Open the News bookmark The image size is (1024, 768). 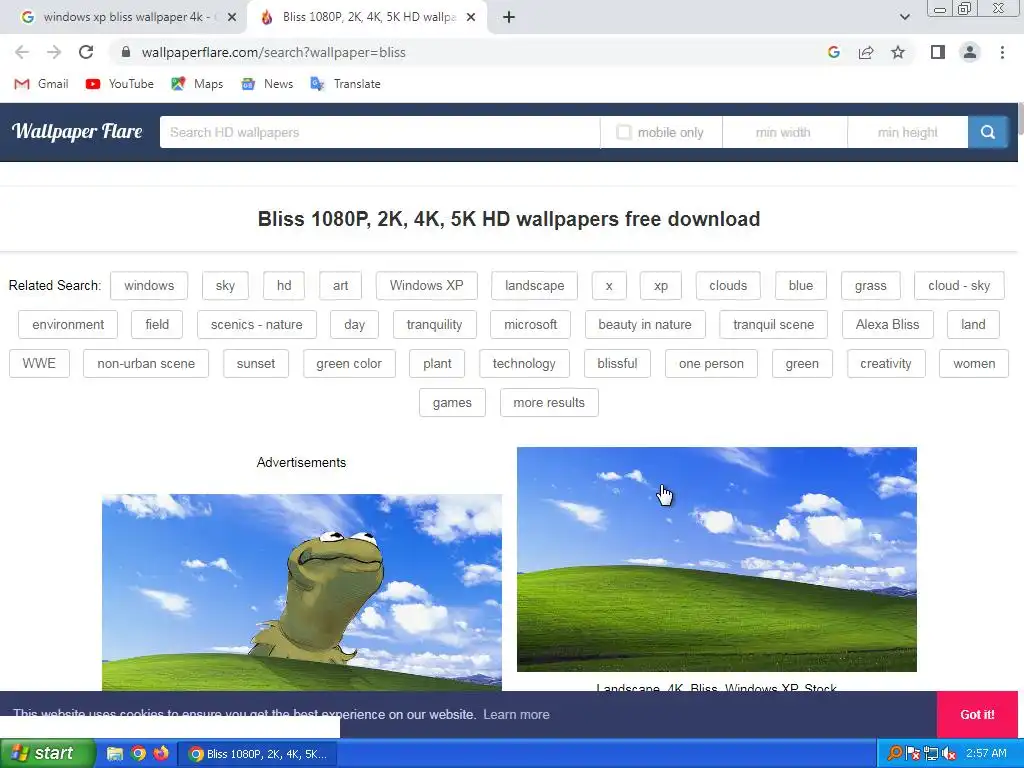(267, 84)
